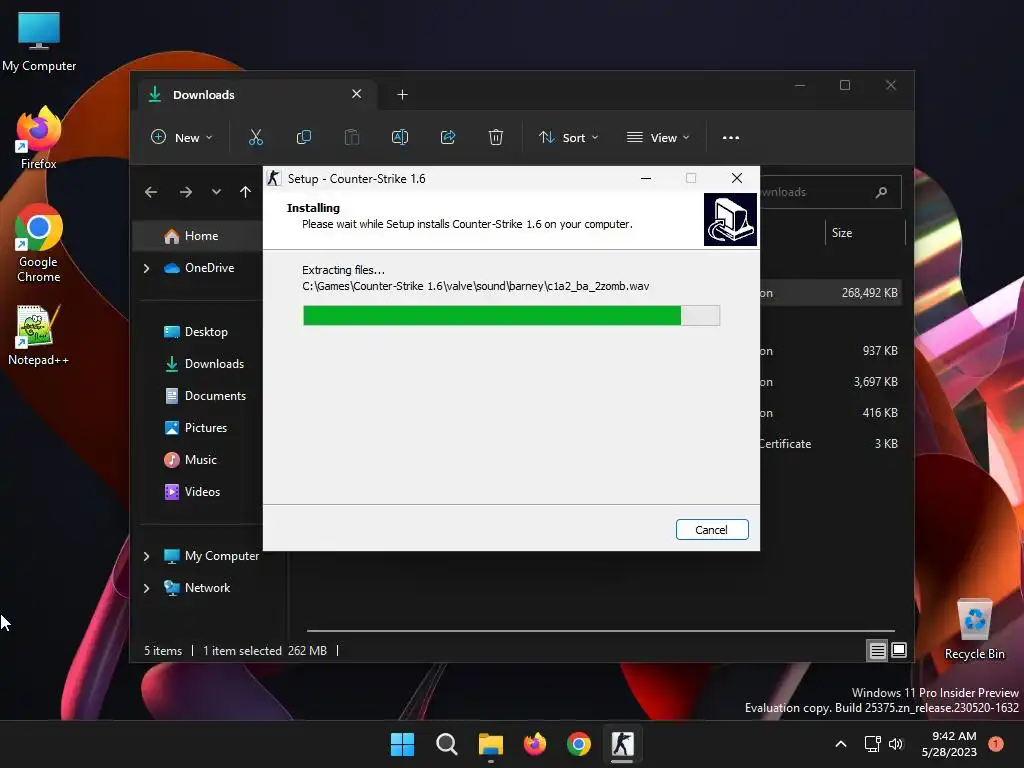Select the 416 KB file row
The height and width of the screenshot is (768, 1024).
coord(831,413)
